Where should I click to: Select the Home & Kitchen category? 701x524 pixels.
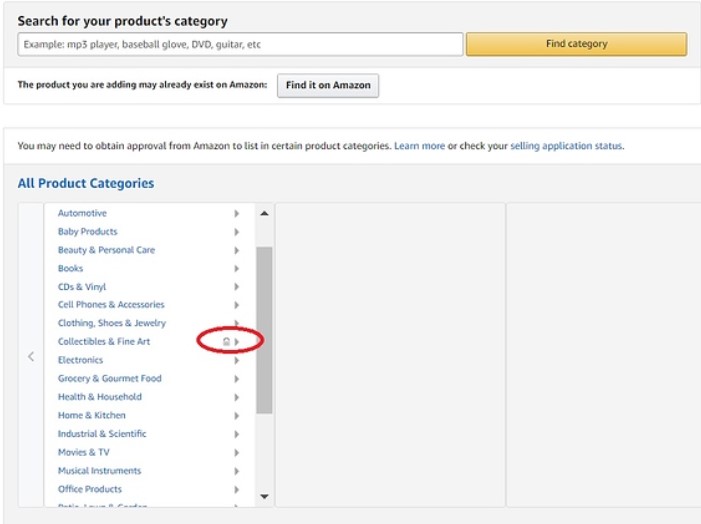(92, 415)
